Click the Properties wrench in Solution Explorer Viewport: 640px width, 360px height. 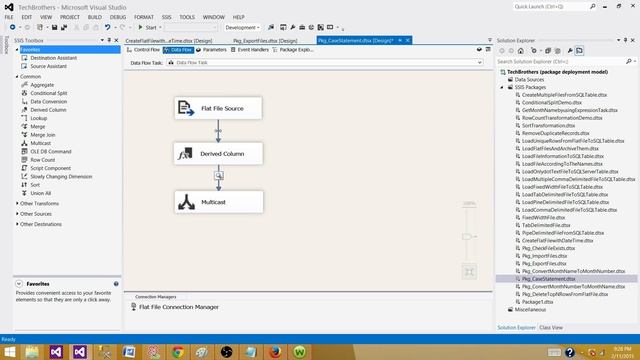pyautogui.click(x=570, y=51)
